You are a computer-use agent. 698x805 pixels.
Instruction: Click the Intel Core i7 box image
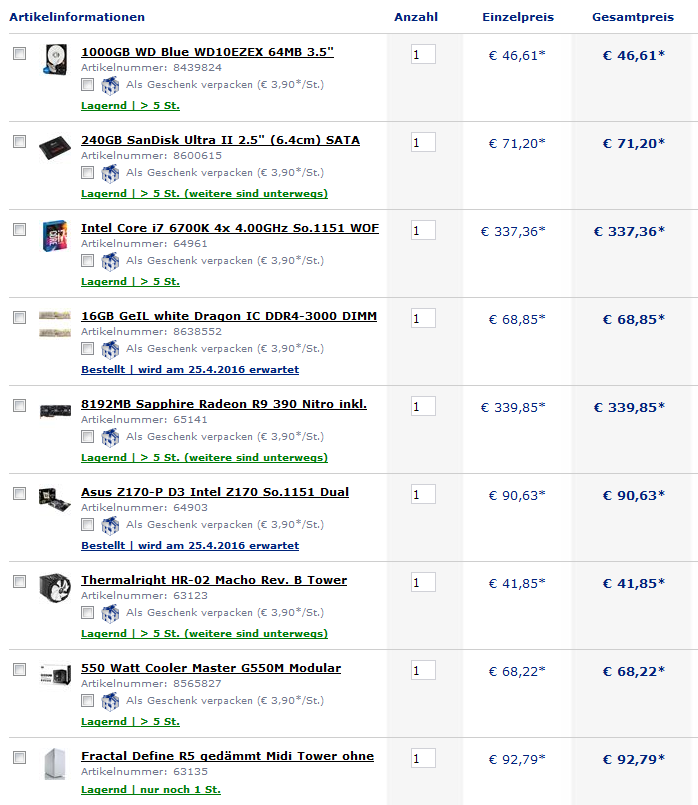(54, 236)
